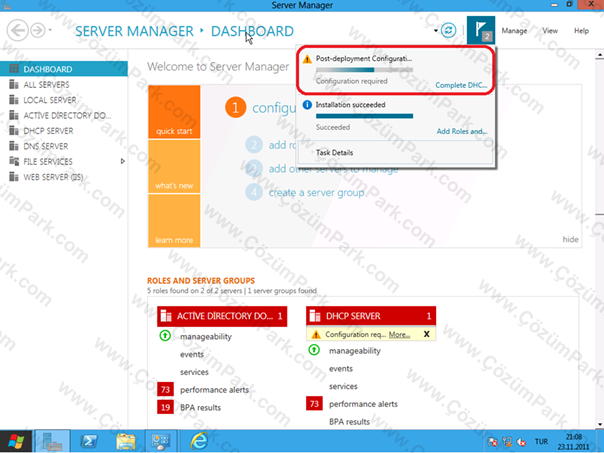
Task: Click the step 1 configure link
Action: [x=274, y=108]
